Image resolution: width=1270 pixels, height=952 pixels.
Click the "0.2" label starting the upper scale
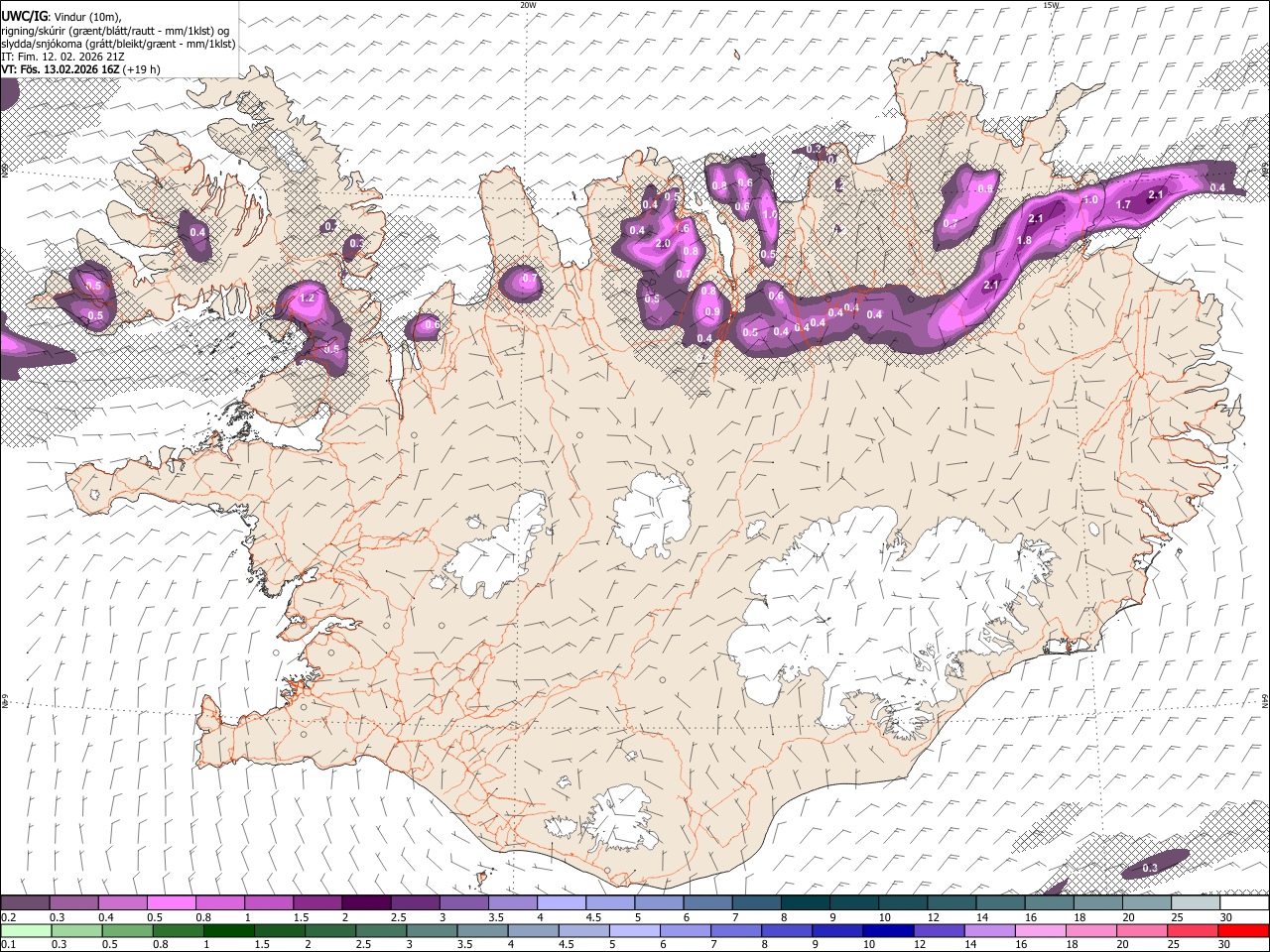9,917
